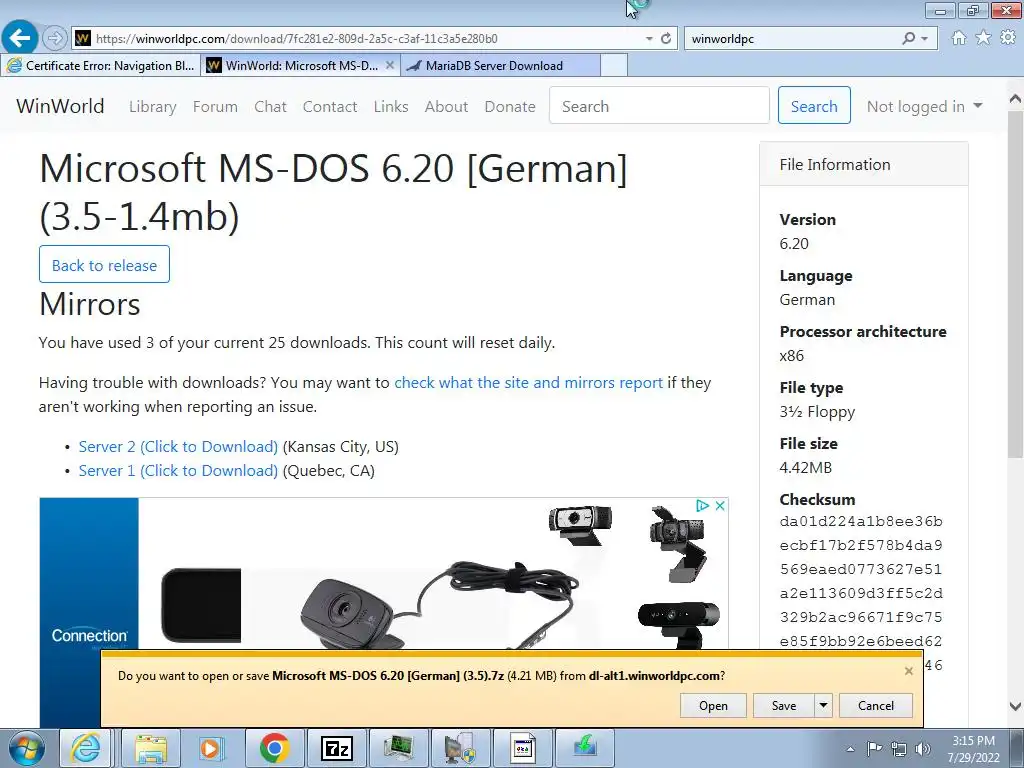Open Donate in the WinWorld navbar

510,106
